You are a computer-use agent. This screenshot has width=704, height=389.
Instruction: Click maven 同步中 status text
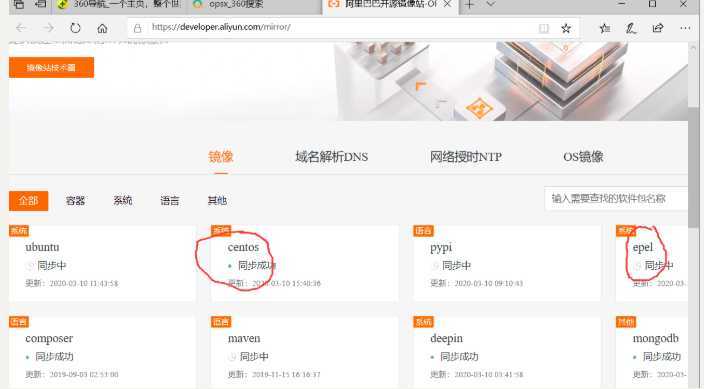[x=254, y=357]
